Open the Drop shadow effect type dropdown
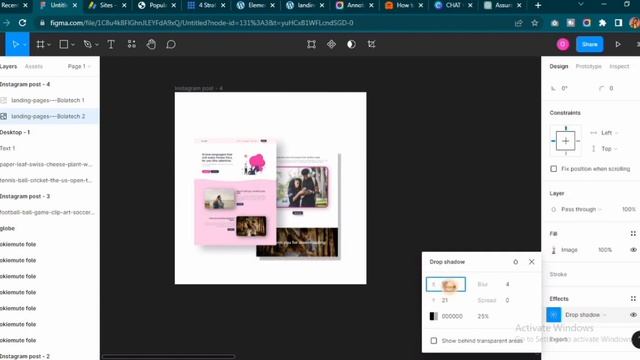 click(586, 315)
